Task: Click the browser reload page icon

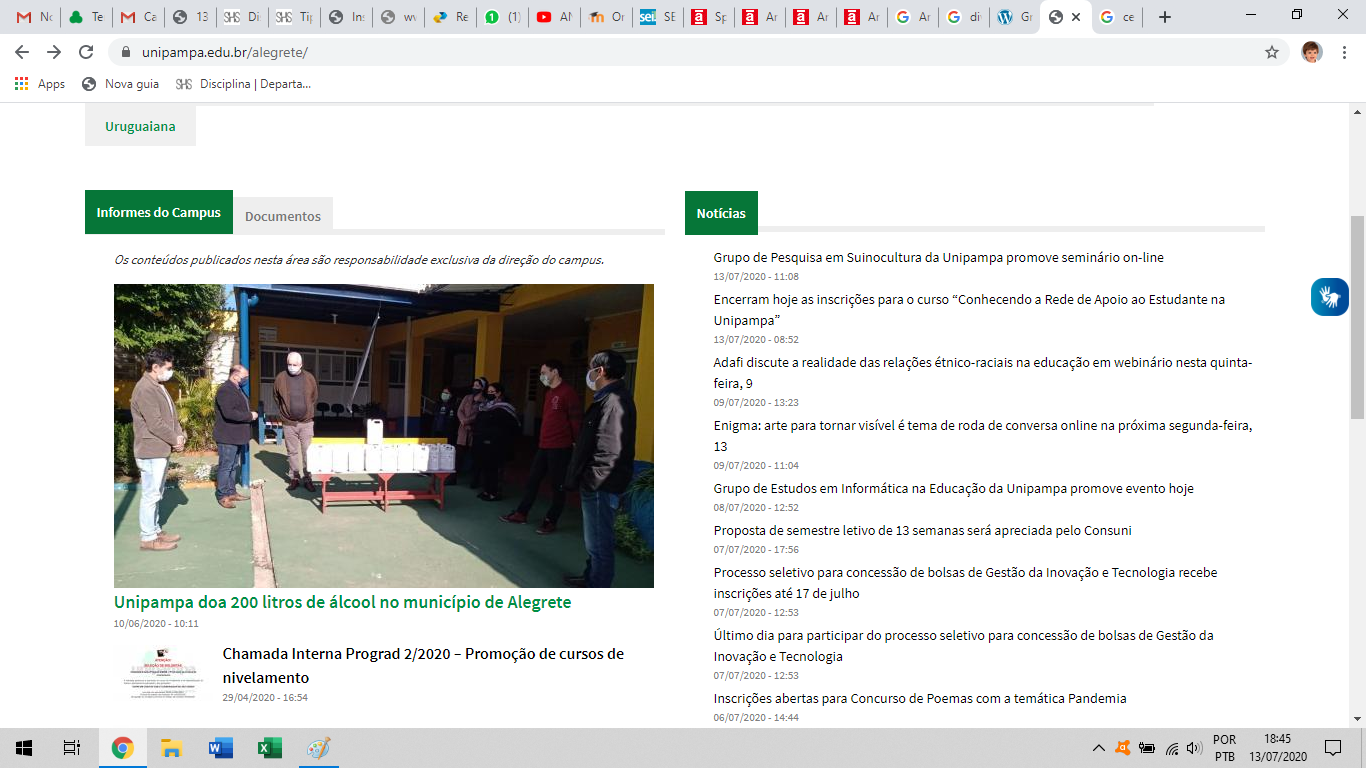Action: [x=86, y=52]
